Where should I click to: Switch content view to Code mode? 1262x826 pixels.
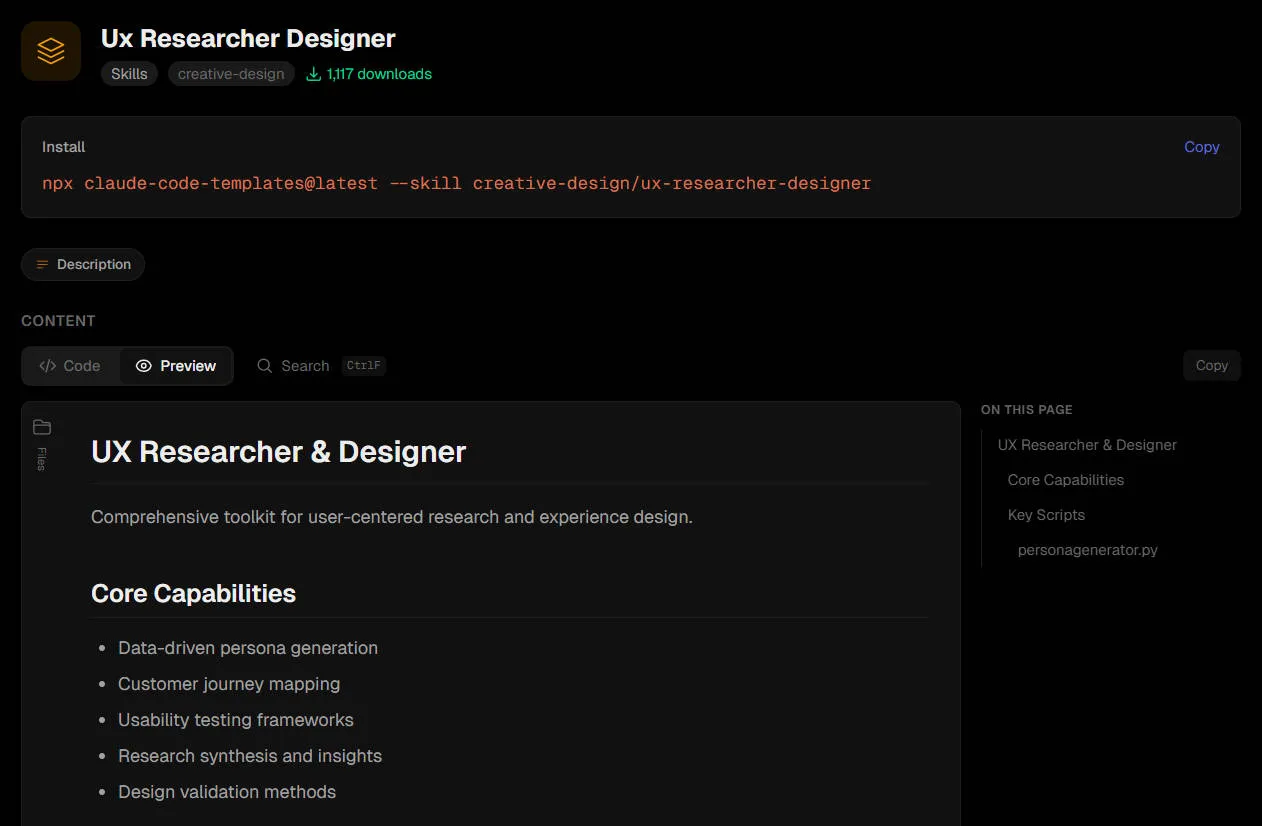71,366
